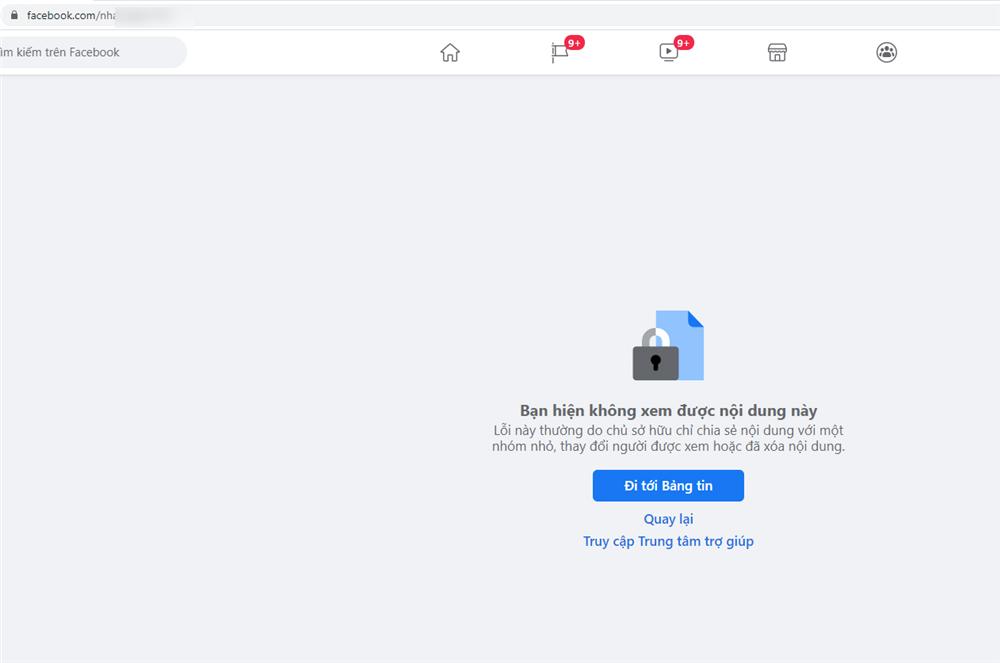The height and width of the screenshot is (663, 1000).
Task: Open the Marketplace storefront icon
Action: (777, 52)
